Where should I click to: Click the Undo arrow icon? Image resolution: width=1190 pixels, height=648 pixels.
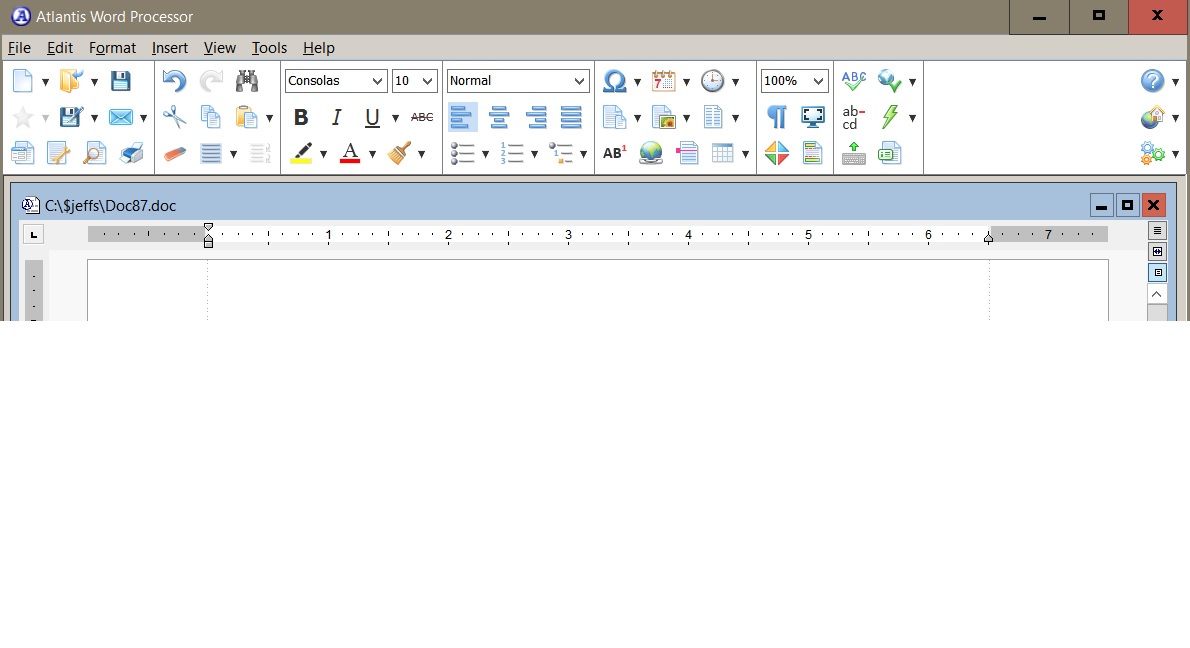174,81
